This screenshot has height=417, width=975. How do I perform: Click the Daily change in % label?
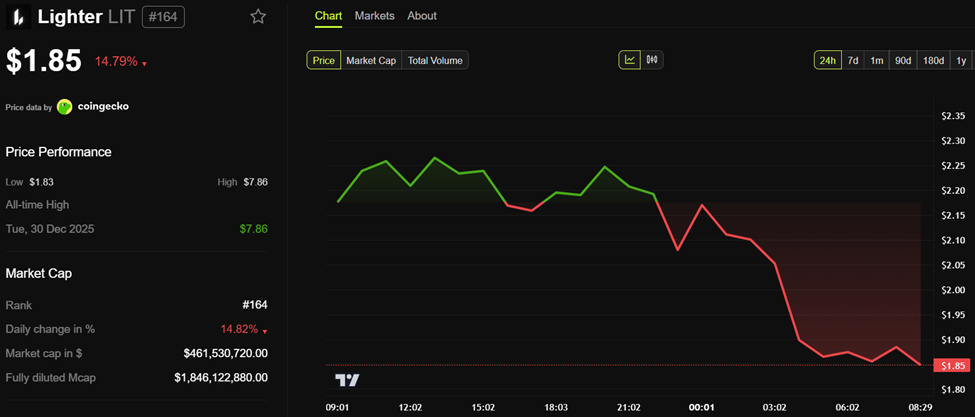pos(50,329)
